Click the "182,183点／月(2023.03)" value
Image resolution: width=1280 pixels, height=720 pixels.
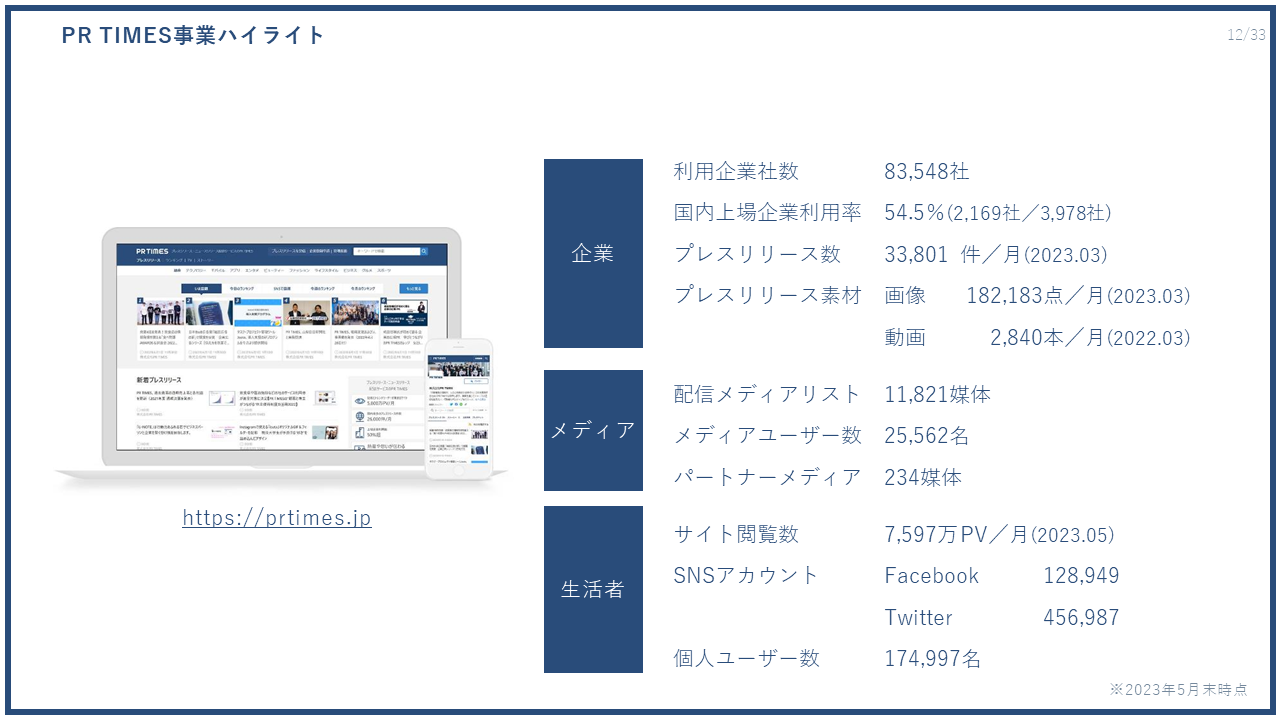click(1079, 296)
